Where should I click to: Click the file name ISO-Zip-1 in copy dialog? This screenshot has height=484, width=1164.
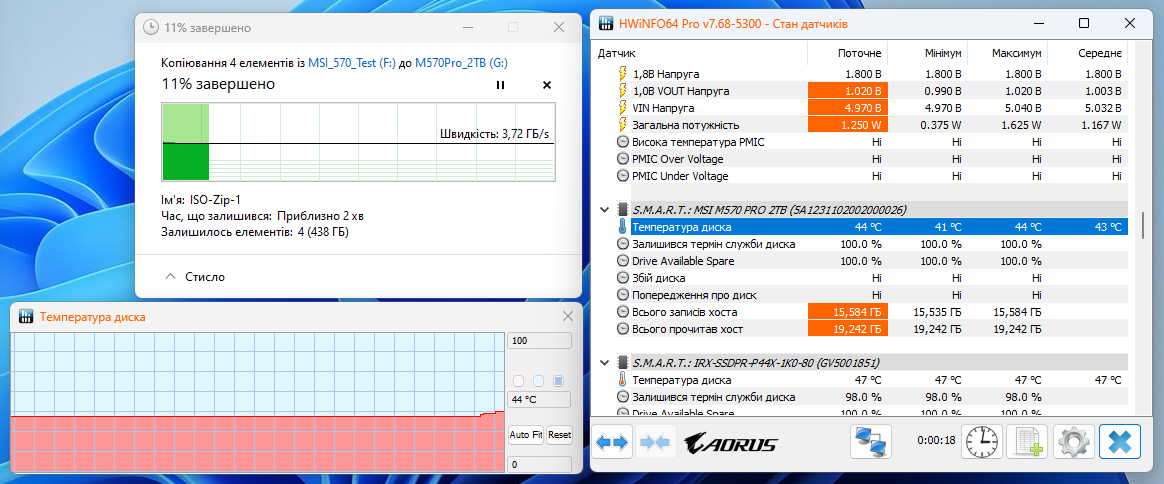pos(215,200)
